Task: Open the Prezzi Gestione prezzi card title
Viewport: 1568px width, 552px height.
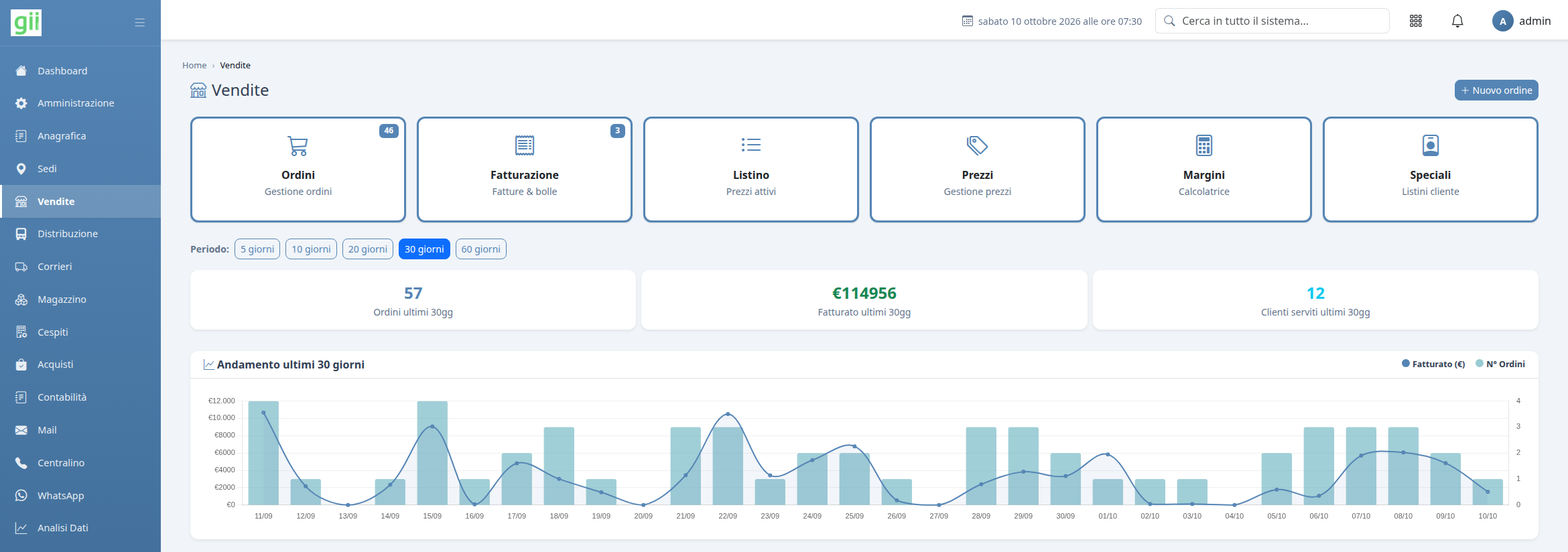Action: pos(977,175)
